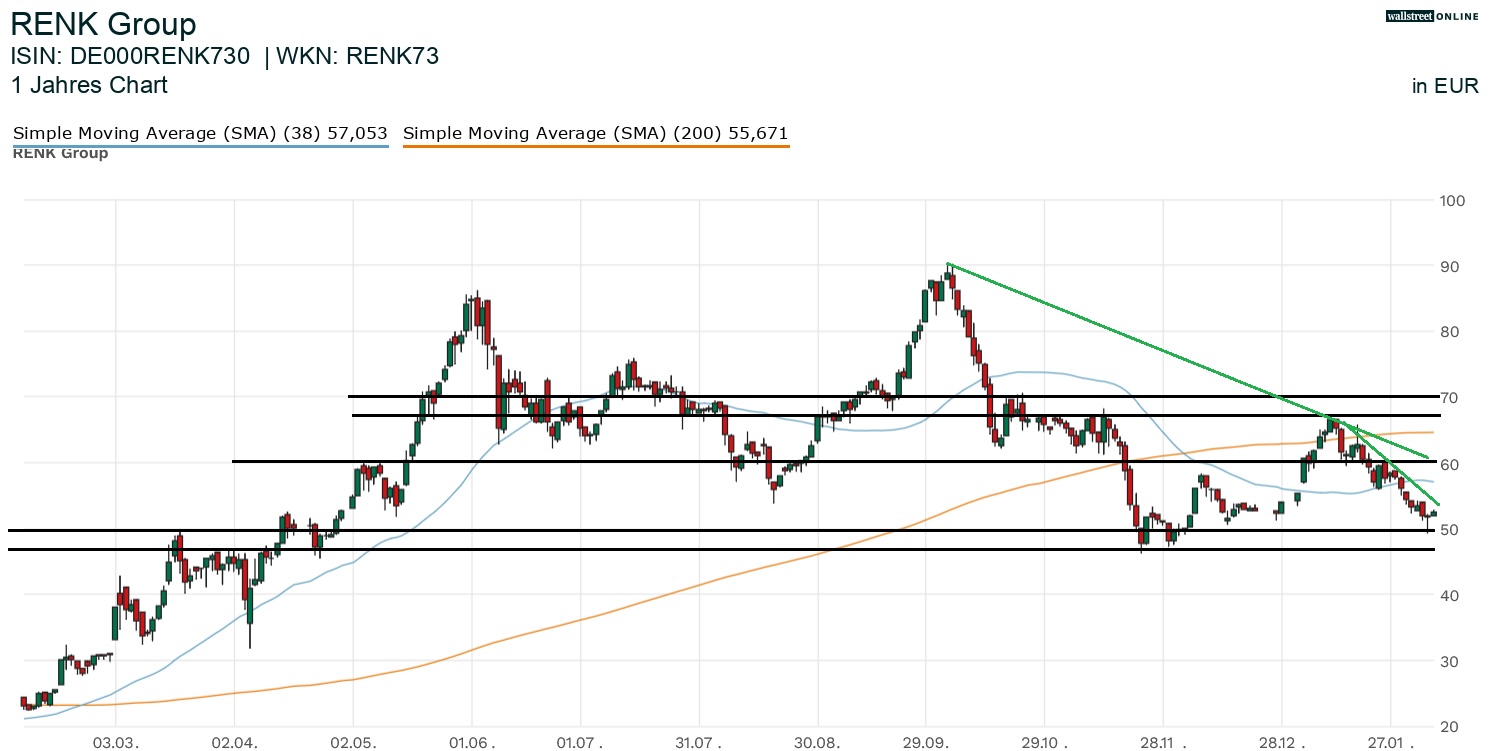Click the 03.03. date on the x-axis

(x=116, y=744)
